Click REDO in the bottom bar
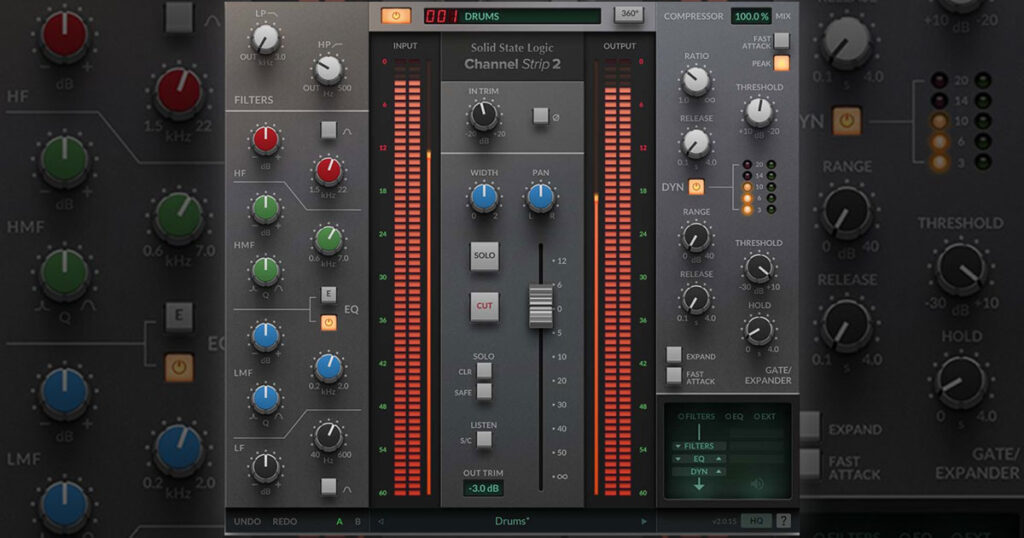Screen dimensions: 1024x538 click(285, 522)
